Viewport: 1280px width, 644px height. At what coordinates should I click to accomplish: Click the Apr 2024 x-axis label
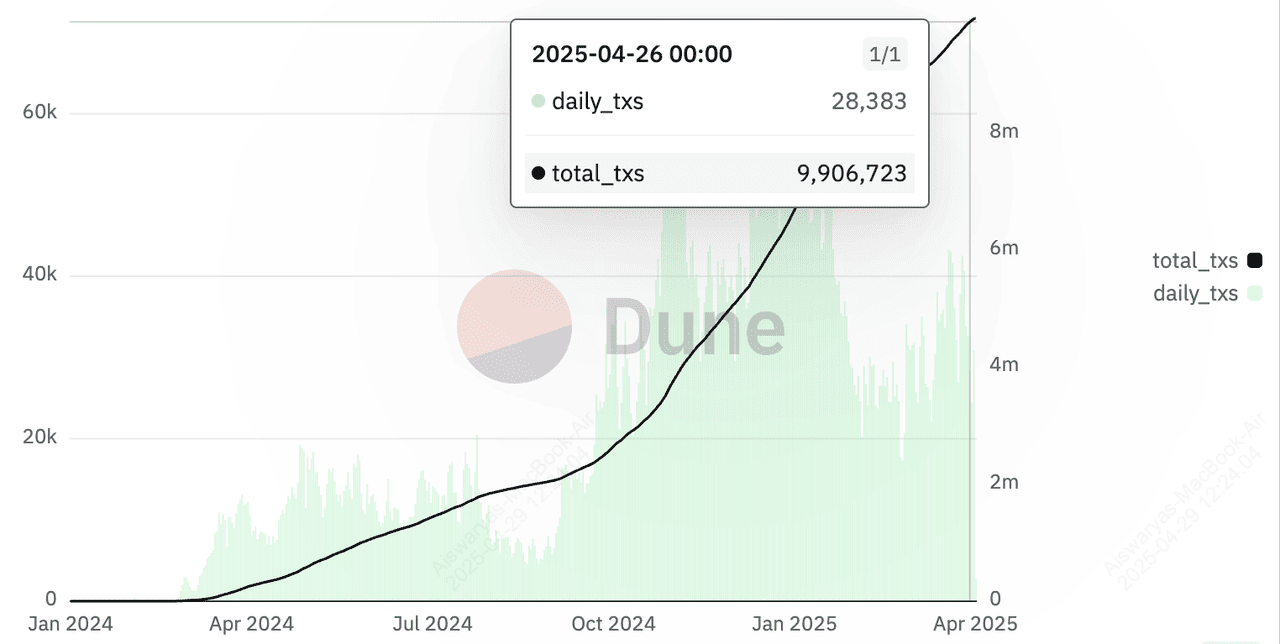coord(251,624)
